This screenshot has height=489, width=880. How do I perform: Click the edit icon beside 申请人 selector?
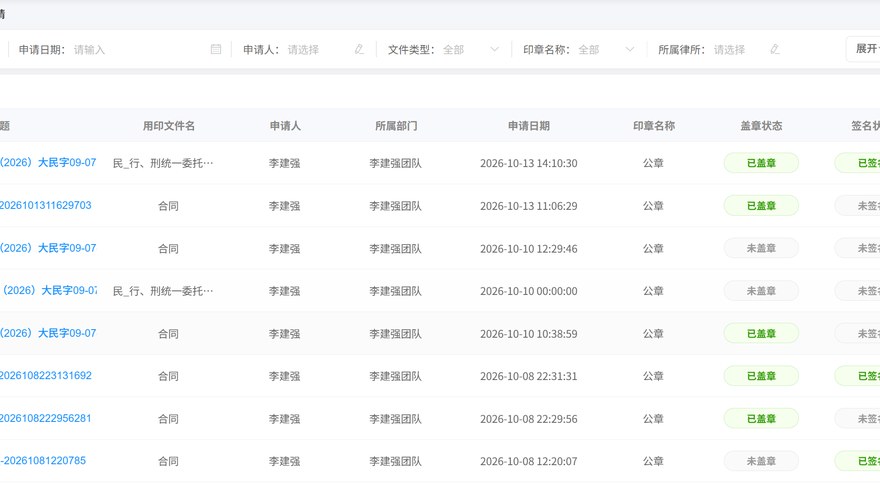[x=359, y=49]
